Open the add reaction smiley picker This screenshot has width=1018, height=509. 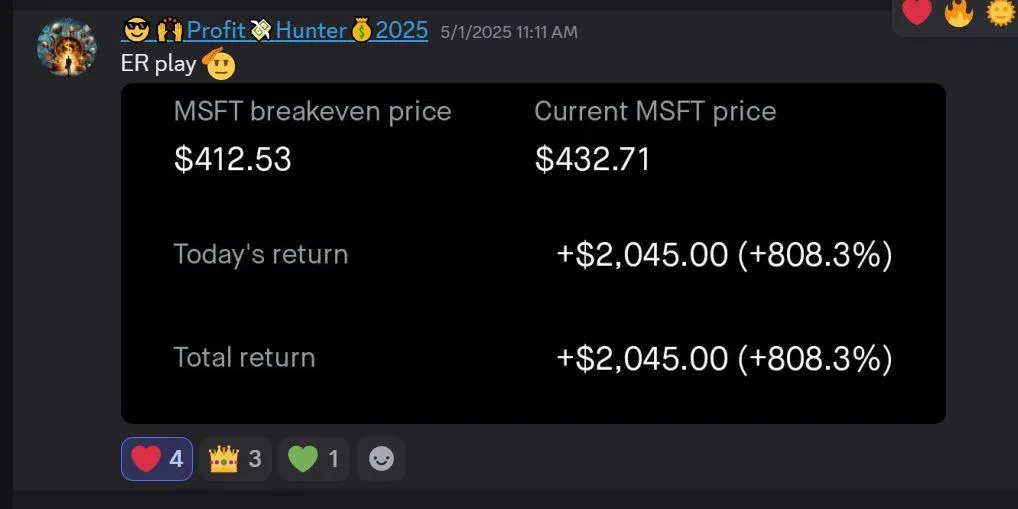point(381,459)
